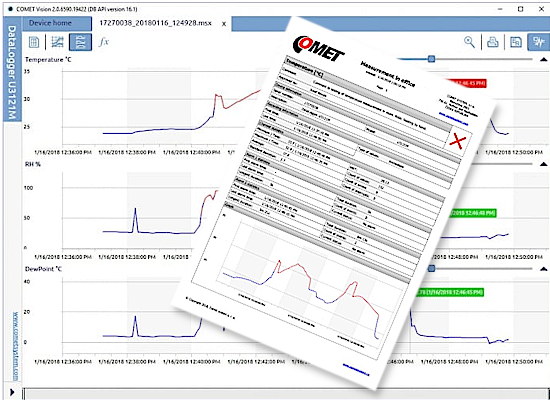Open the table view icon
The width and height of the screenshot is (550, 400).
[x=34, y=42]
